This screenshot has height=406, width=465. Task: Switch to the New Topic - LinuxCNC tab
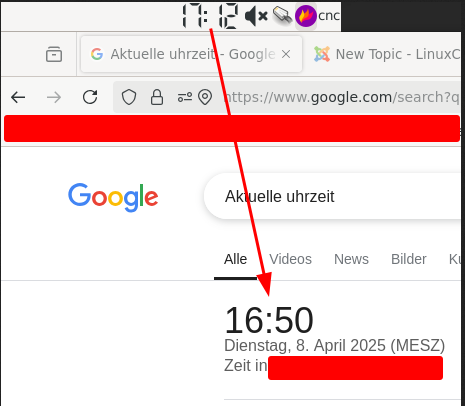(x=387, y=54)
